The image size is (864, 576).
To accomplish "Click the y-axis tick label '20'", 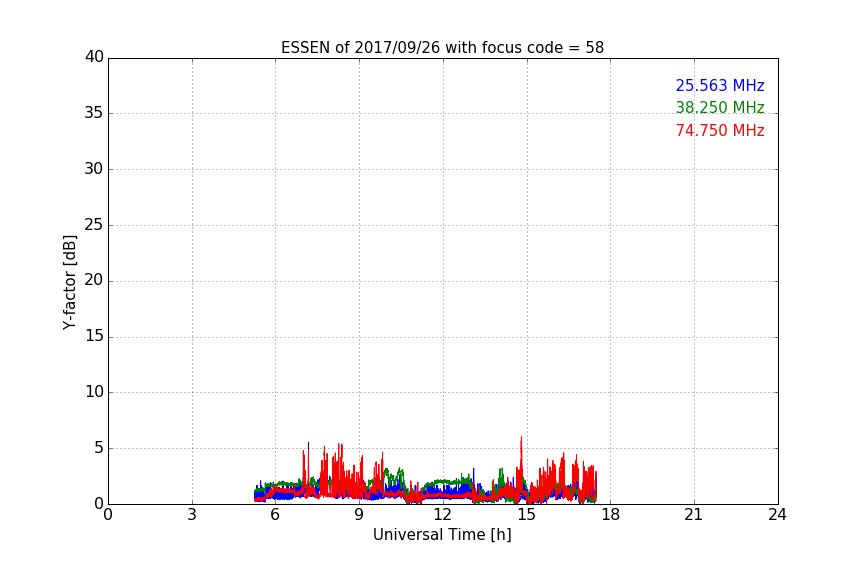I will tap(94, 281).
